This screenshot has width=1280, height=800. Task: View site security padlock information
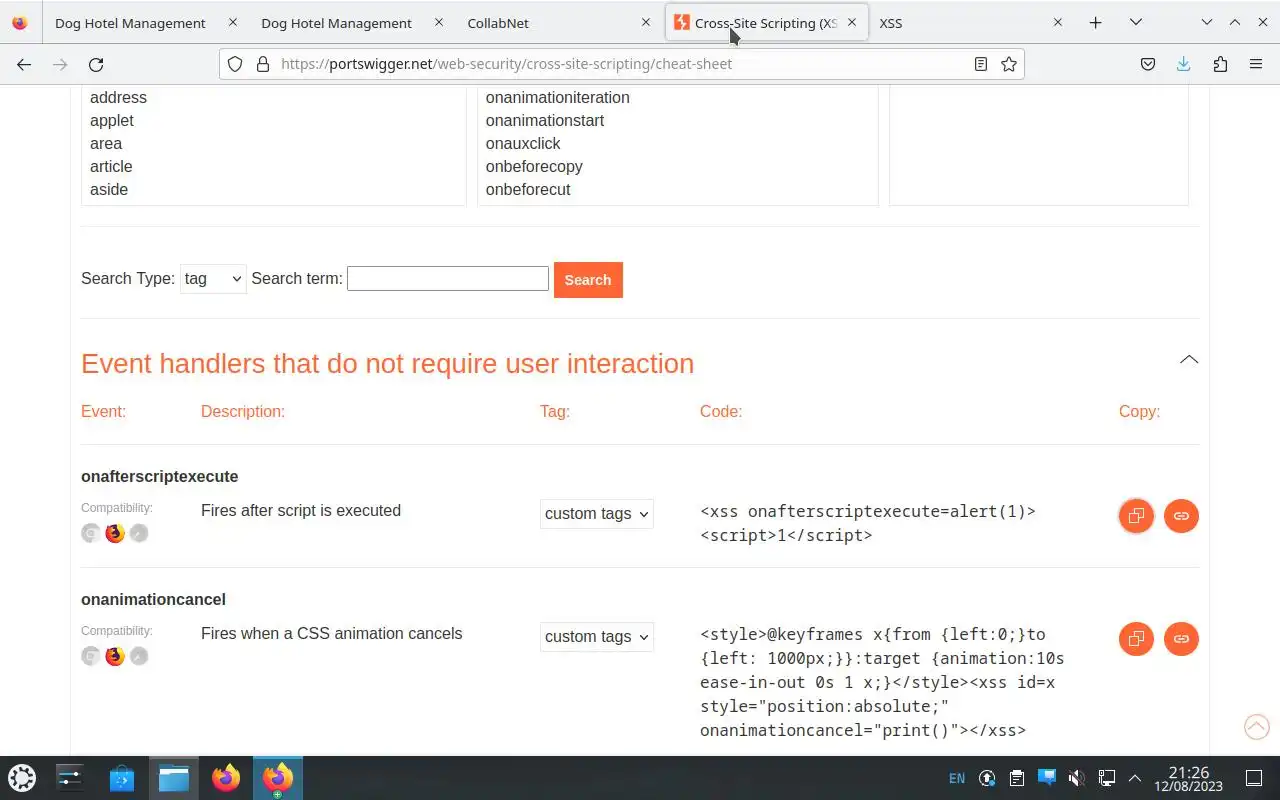click(263, 64)
